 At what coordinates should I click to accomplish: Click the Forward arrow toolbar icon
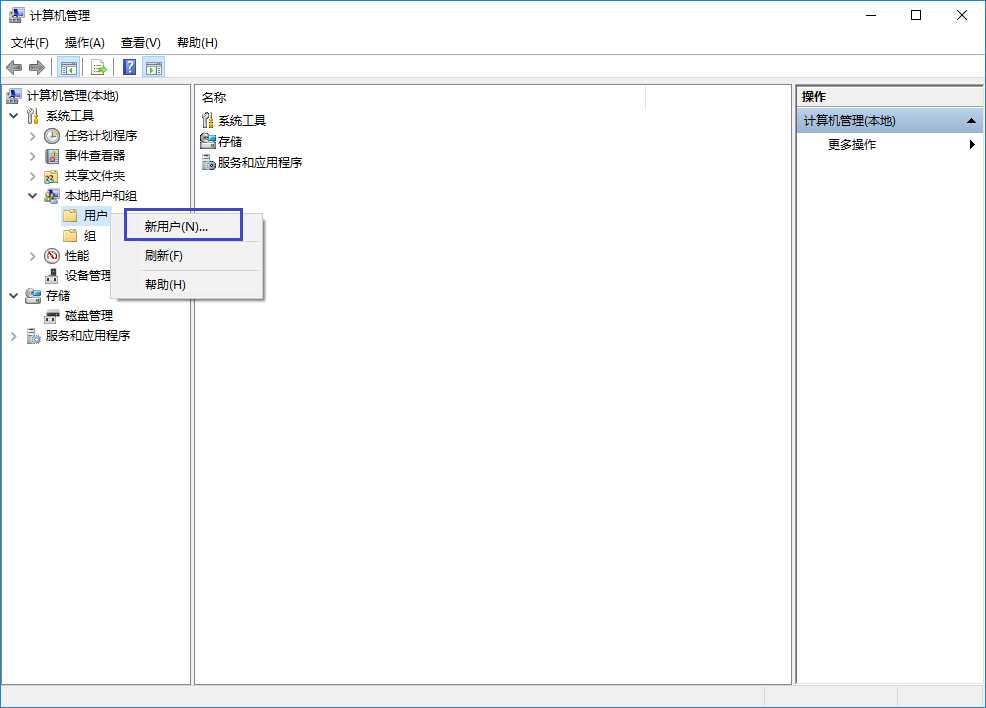pyautogui.click(x=37, y=67)
